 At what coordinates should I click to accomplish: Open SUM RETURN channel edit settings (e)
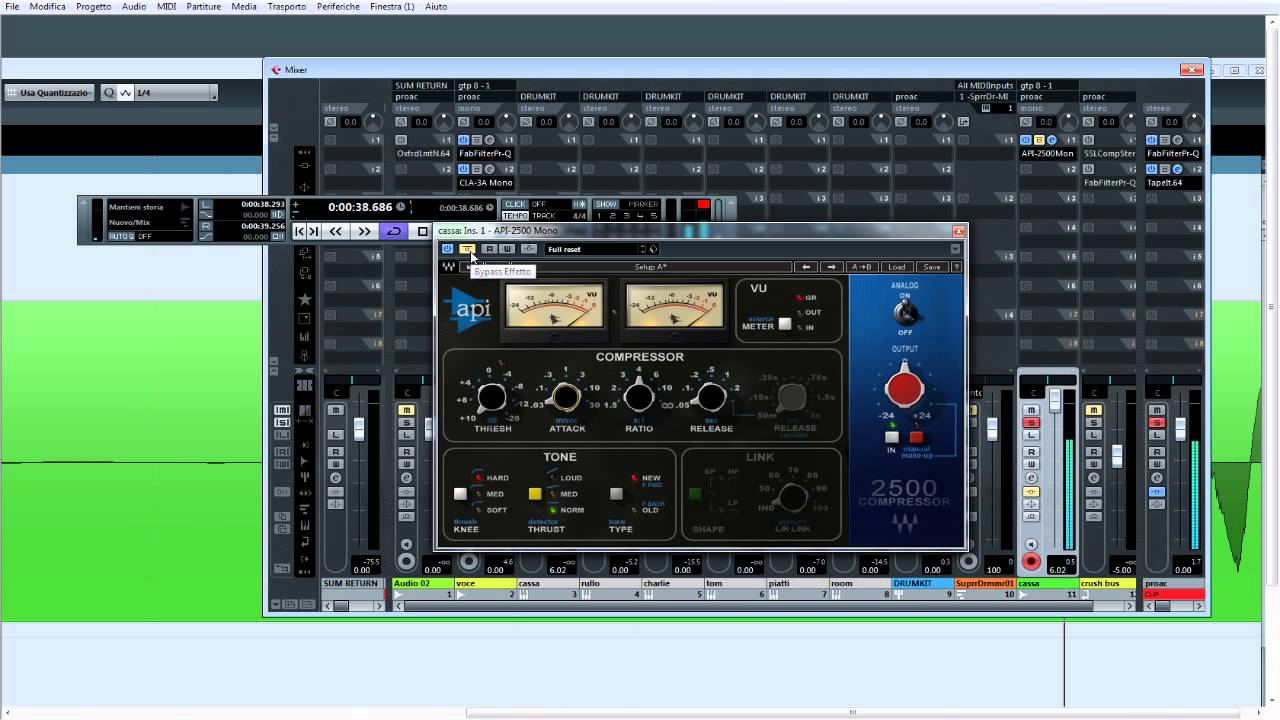(335, 479)
